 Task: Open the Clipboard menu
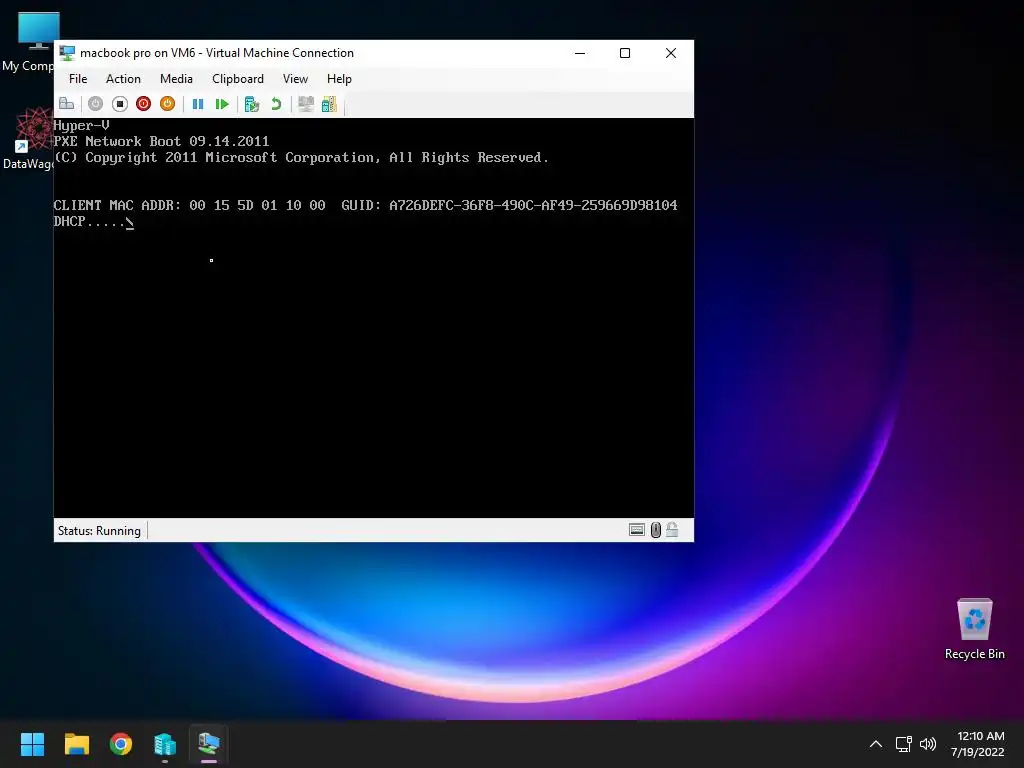[238, 79]
